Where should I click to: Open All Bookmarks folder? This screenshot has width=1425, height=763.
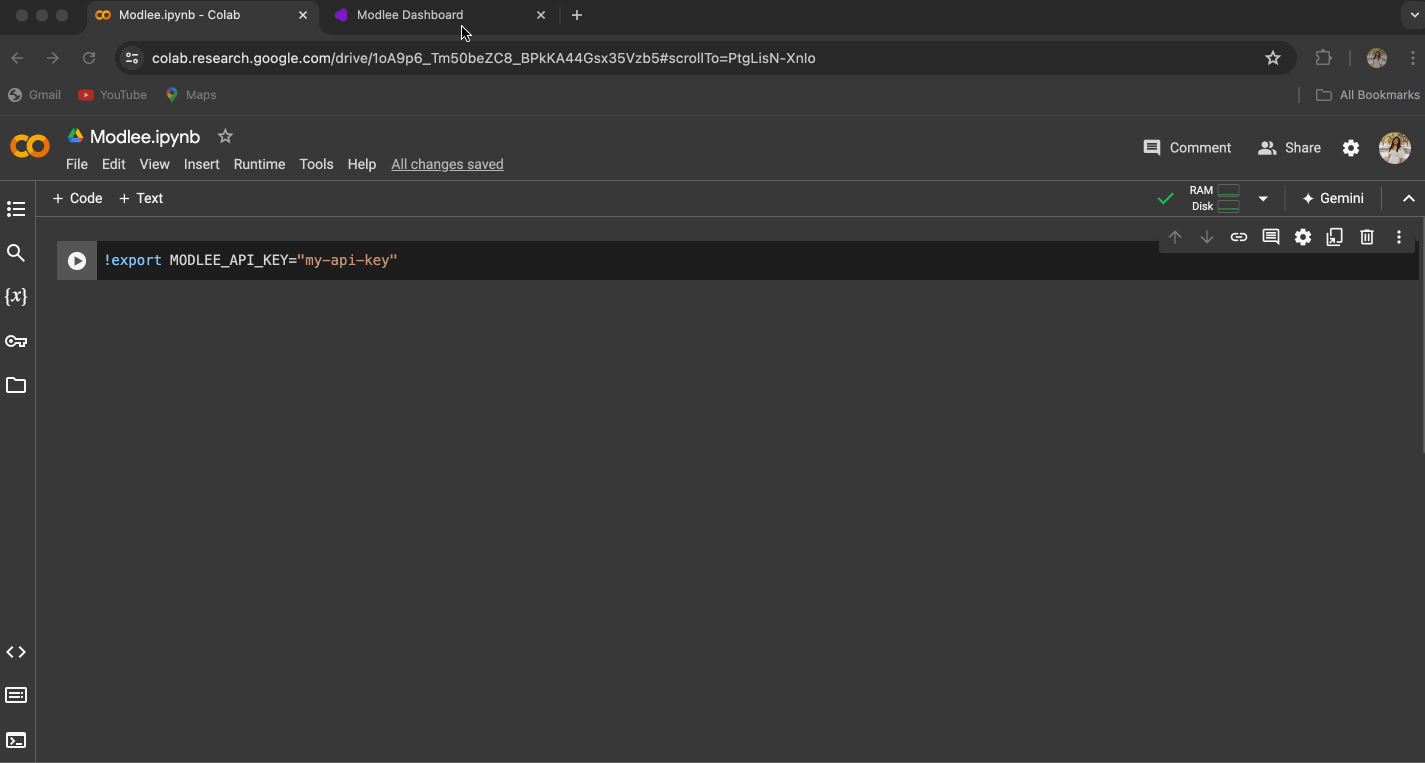pyautogui.click(x=1367, y=95)
